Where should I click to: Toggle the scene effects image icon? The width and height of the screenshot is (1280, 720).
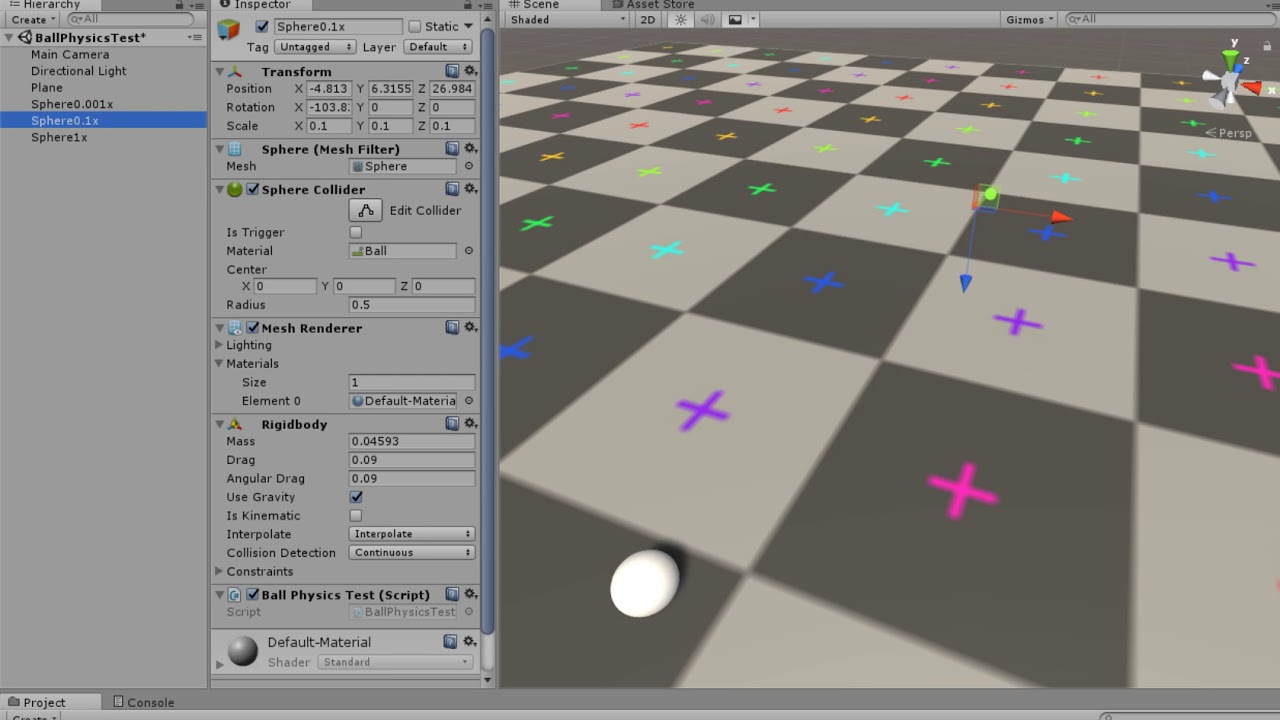736,19
